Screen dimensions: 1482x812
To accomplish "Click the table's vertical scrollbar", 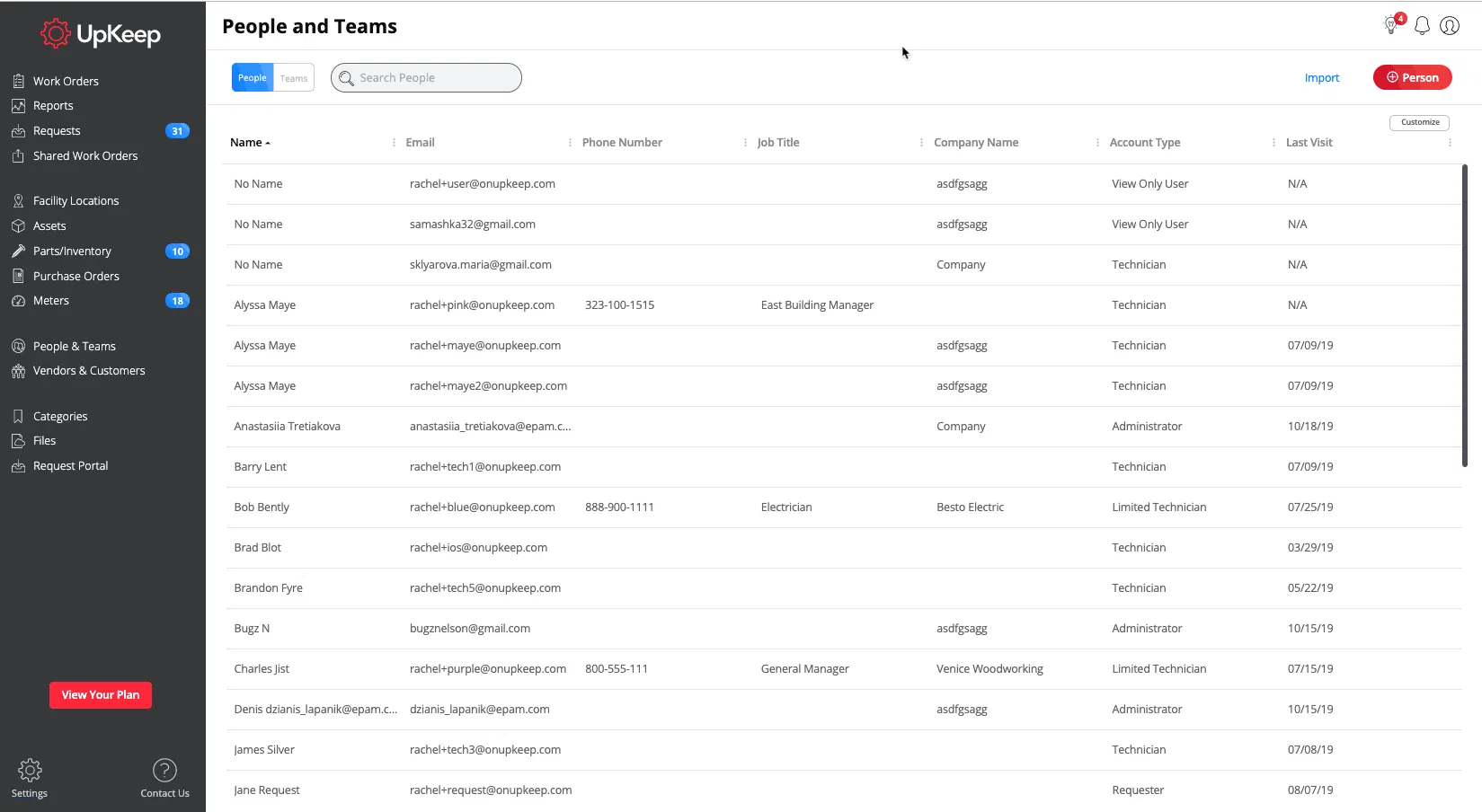I will tap(1464, 314).
